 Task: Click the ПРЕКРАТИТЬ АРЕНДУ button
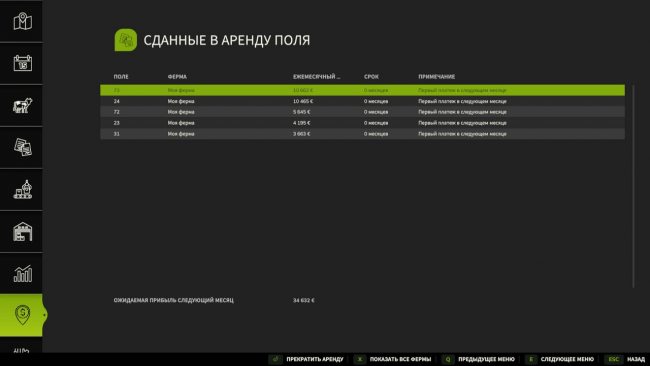coord(315,359)
